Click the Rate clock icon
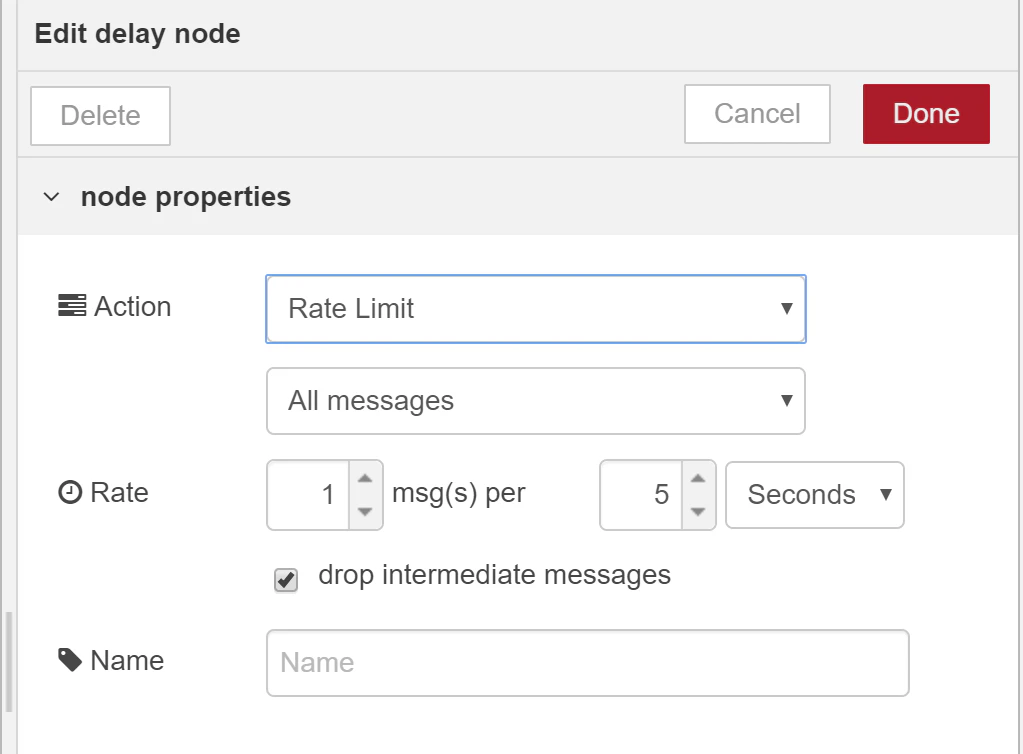 click(70, 492)
